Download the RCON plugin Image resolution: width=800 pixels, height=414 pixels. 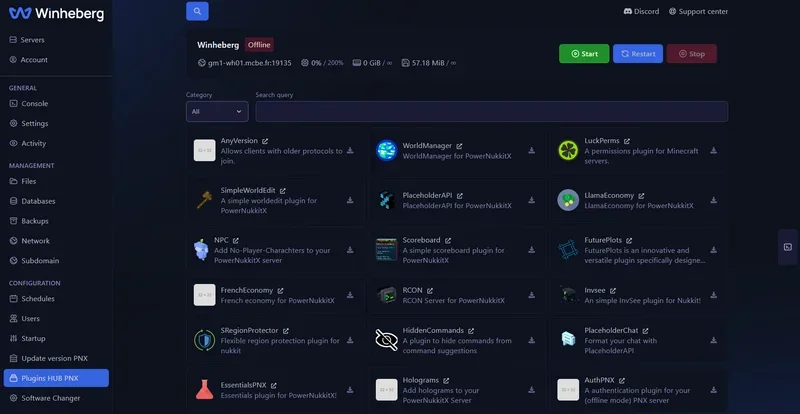tap(532, 295)
